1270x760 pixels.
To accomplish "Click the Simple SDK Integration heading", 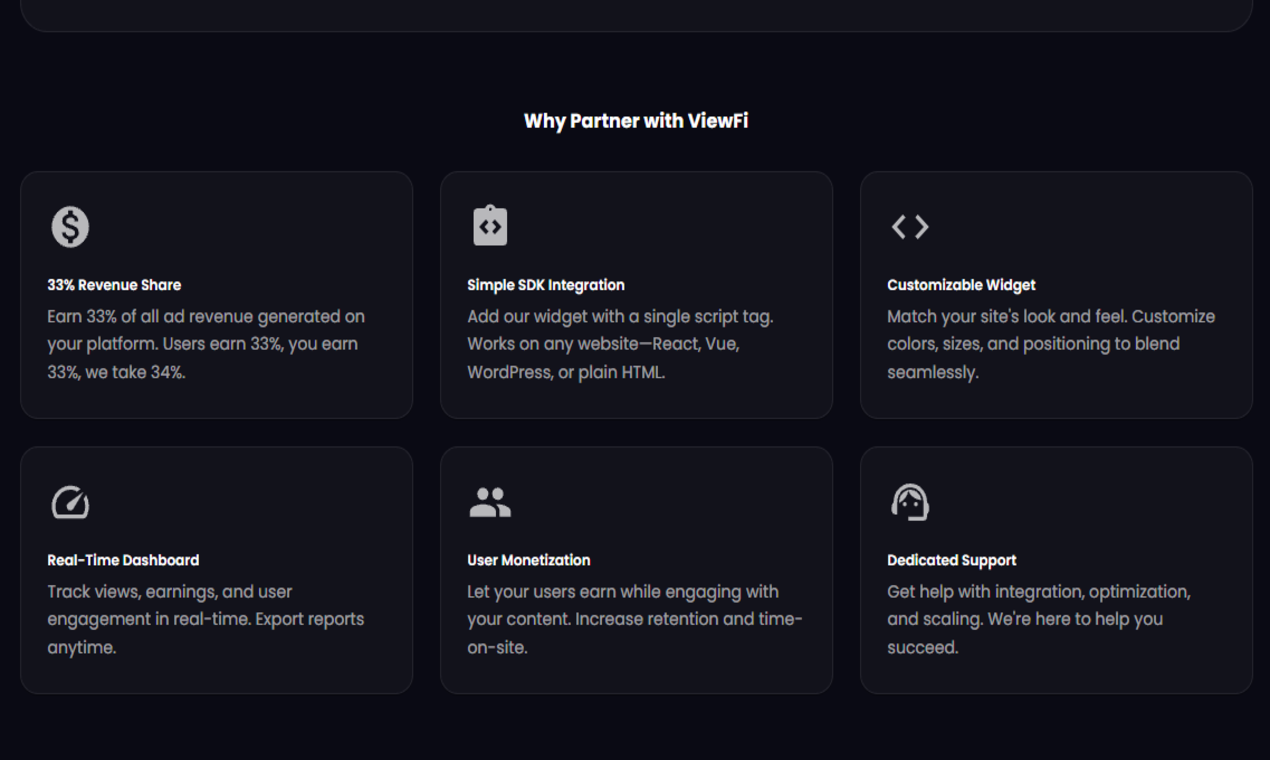I will coord(545,285).
